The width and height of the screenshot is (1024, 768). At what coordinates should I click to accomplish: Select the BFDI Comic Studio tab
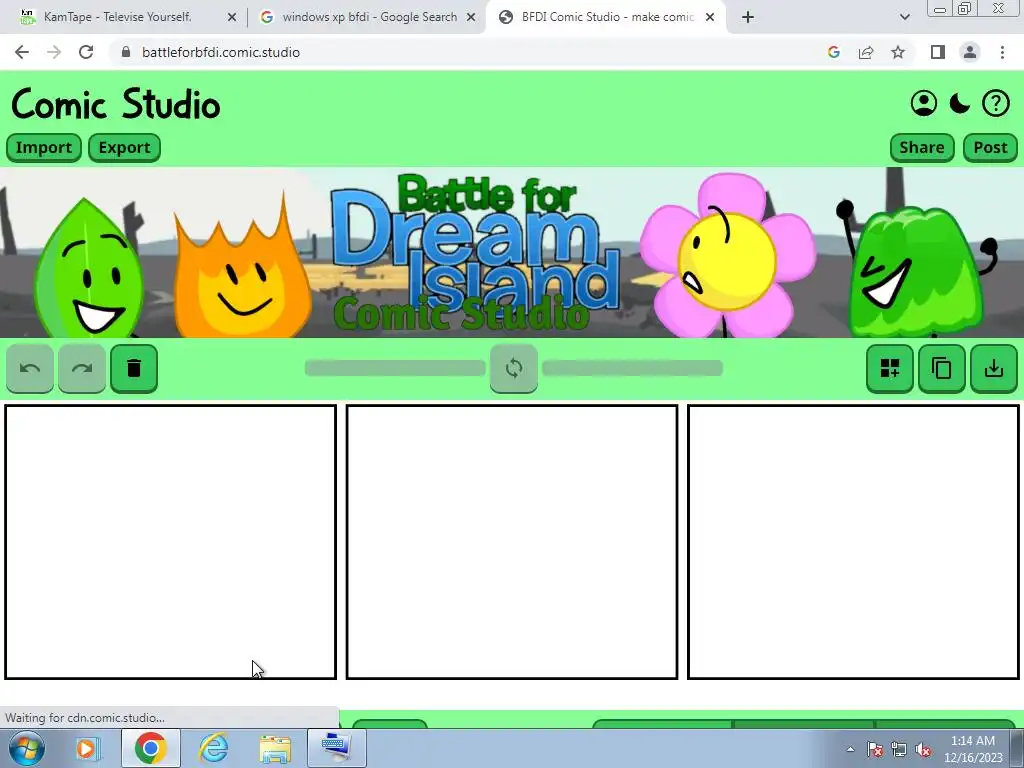pyautogui.click(x=607, y=17)
